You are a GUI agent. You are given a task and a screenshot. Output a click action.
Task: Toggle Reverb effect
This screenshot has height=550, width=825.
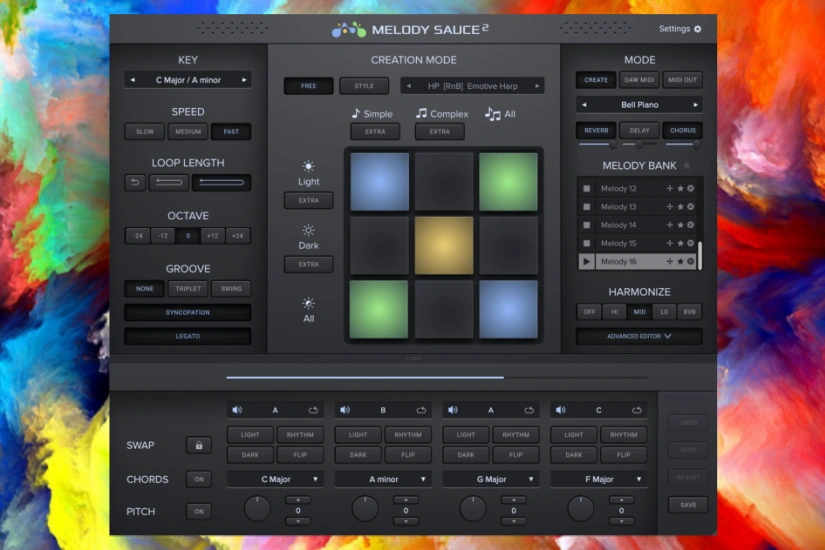click(x=596, y=131)
